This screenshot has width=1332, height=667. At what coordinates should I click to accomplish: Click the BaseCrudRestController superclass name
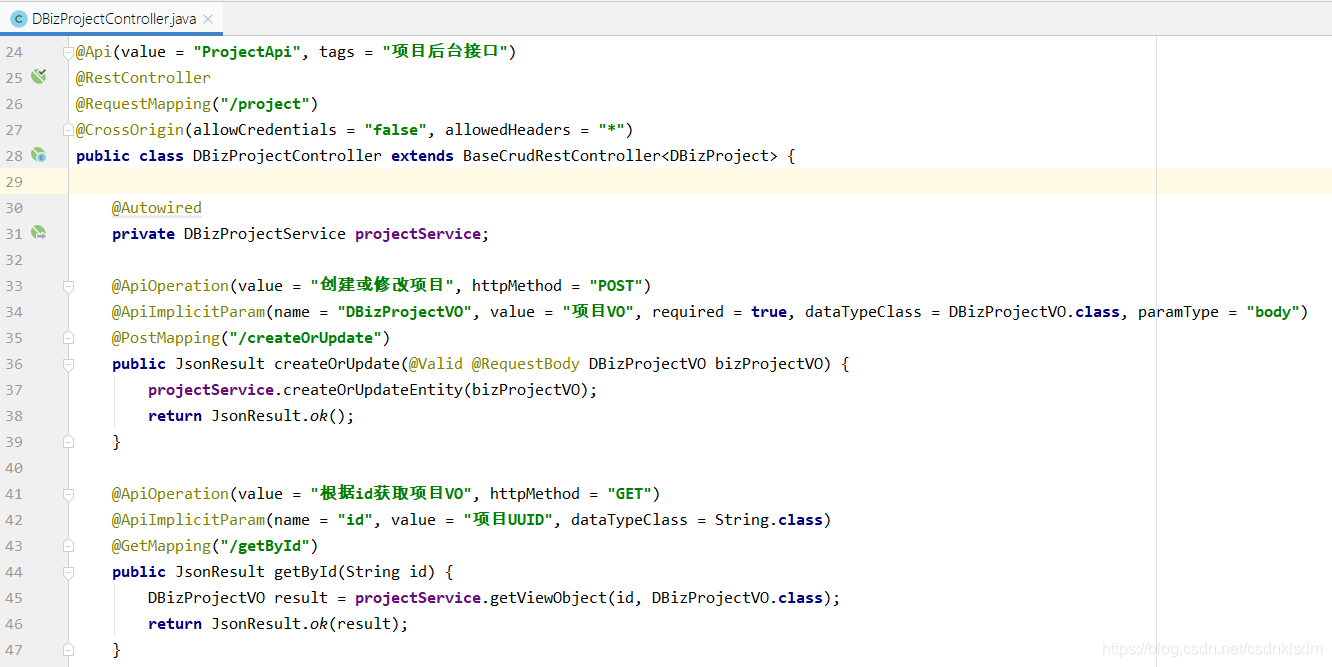pyautogui.click(x=562, y=155)
